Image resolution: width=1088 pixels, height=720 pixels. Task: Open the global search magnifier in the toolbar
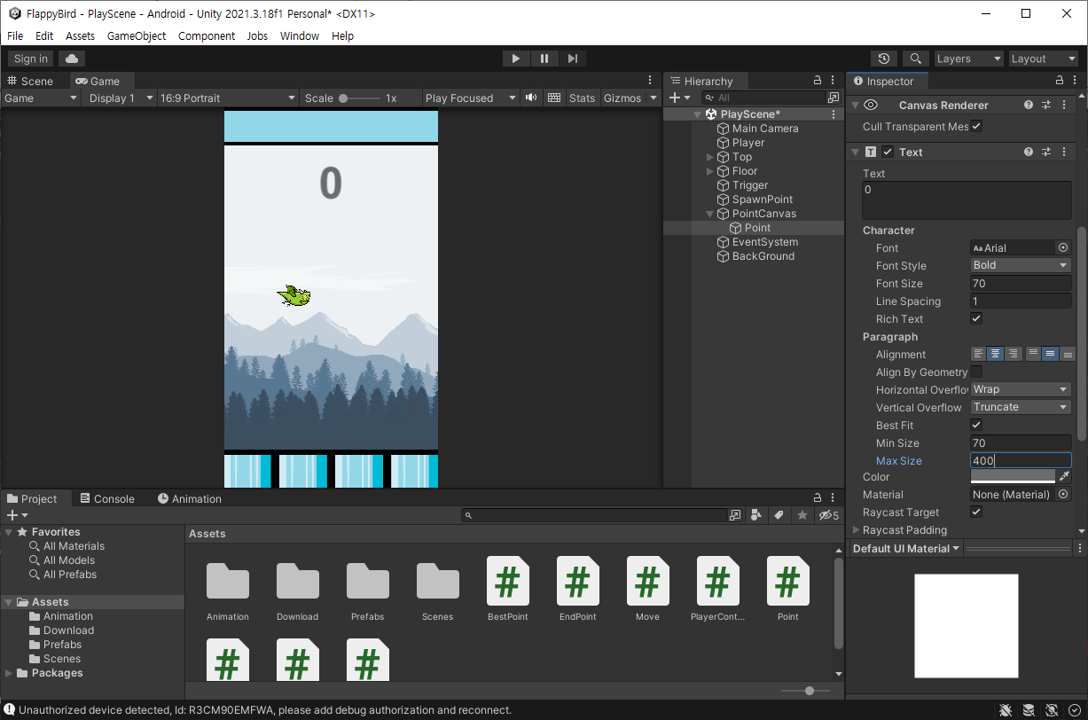point(915,59)
